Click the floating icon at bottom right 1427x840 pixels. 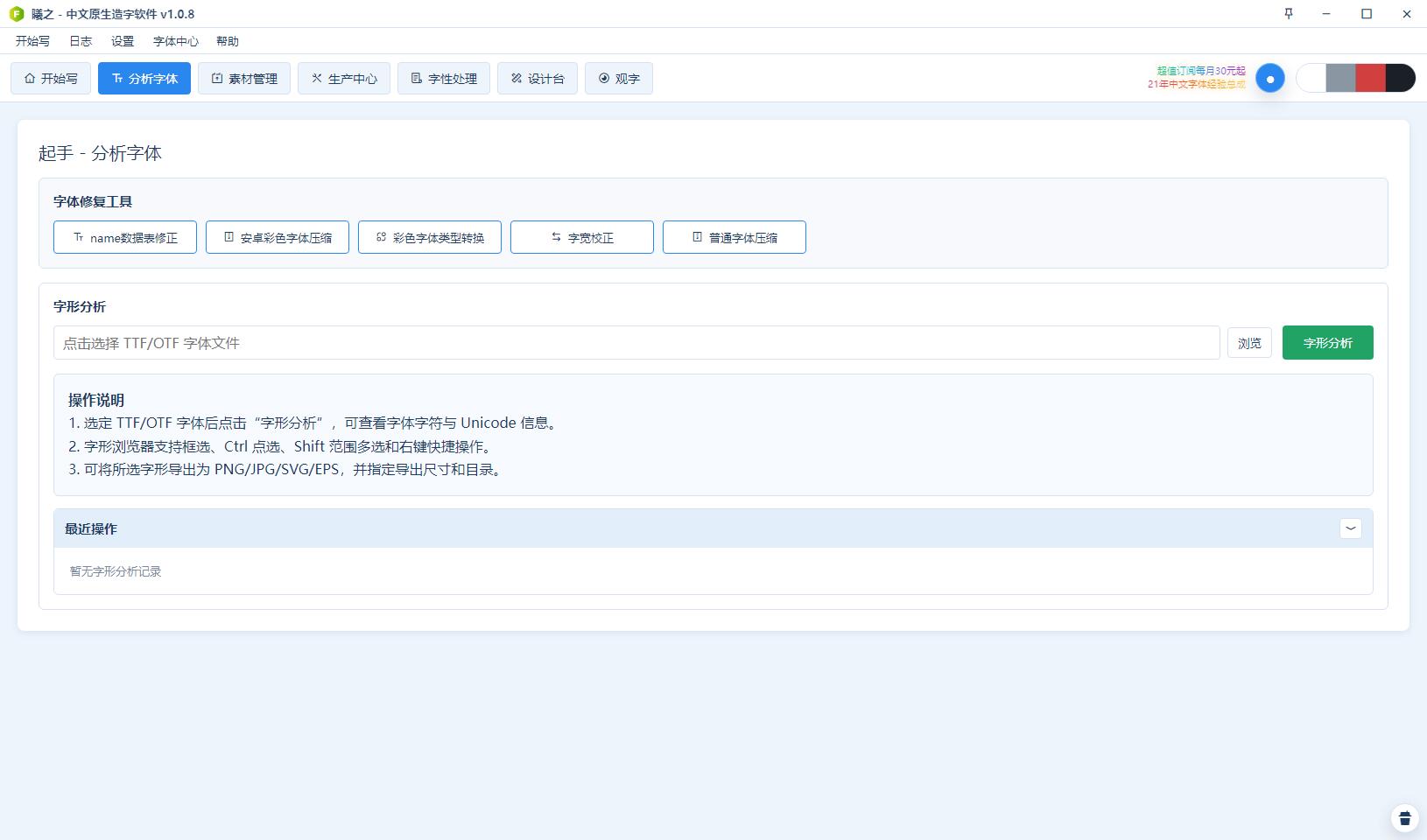(1405, 818)
